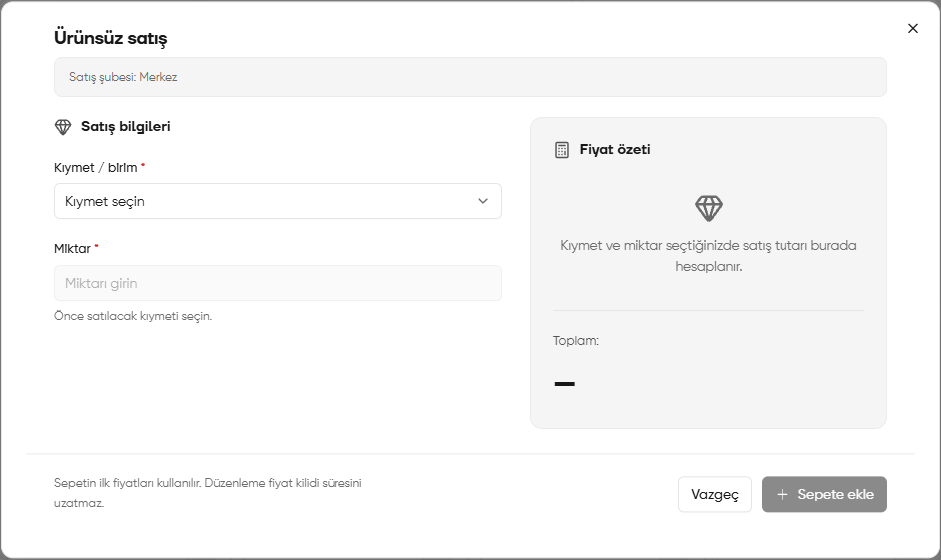Screen dimensions: 941x560
Task: Click the Fiyat özeti title
Action: click(615, 149)
